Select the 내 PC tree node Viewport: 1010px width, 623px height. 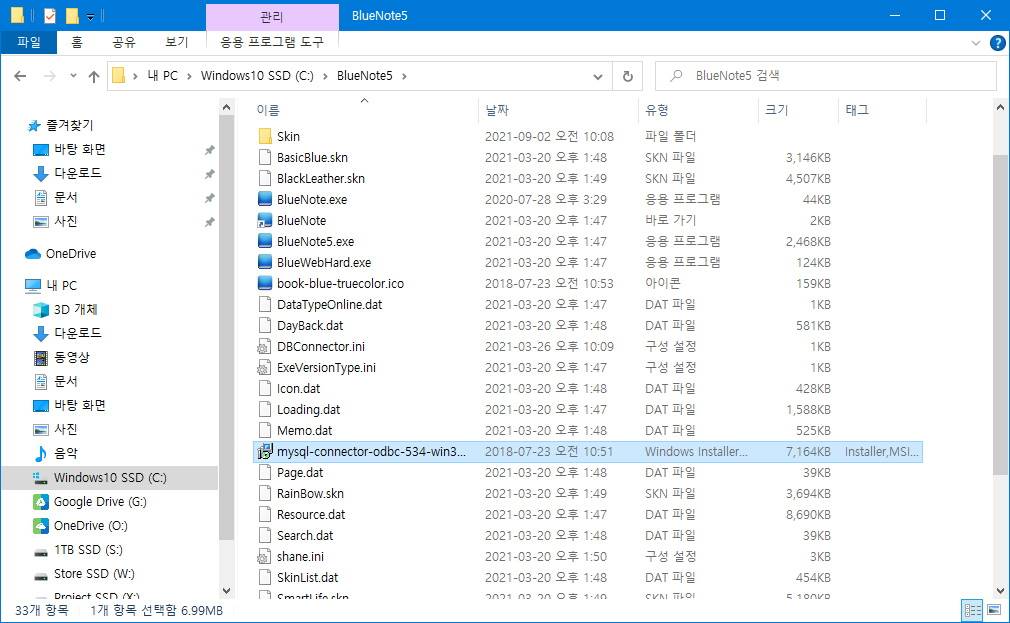[x=51, y=285]
